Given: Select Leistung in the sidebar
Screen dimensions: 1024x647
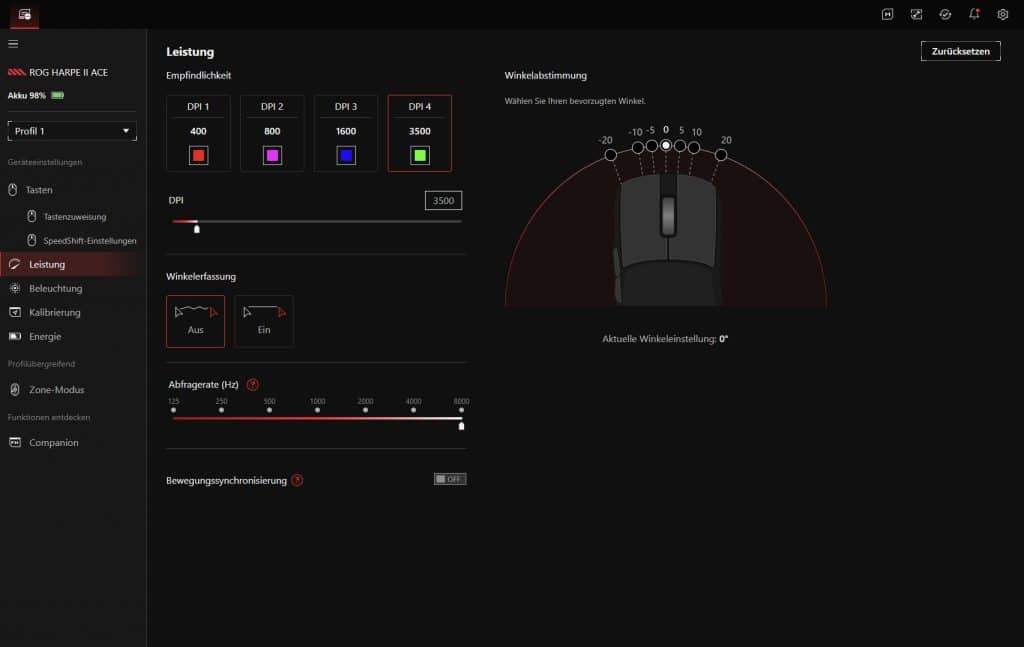Looking at the screenshot, I should pyautogui.click(x=73, y=264).
